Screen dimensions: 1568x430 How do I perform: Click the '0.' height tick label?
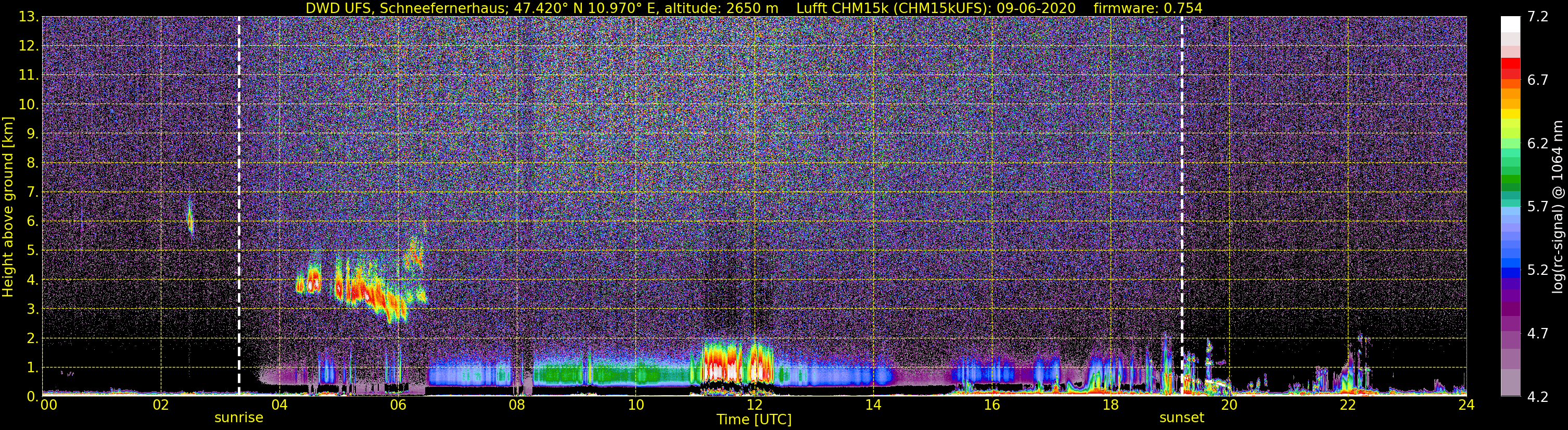(32, 396)
